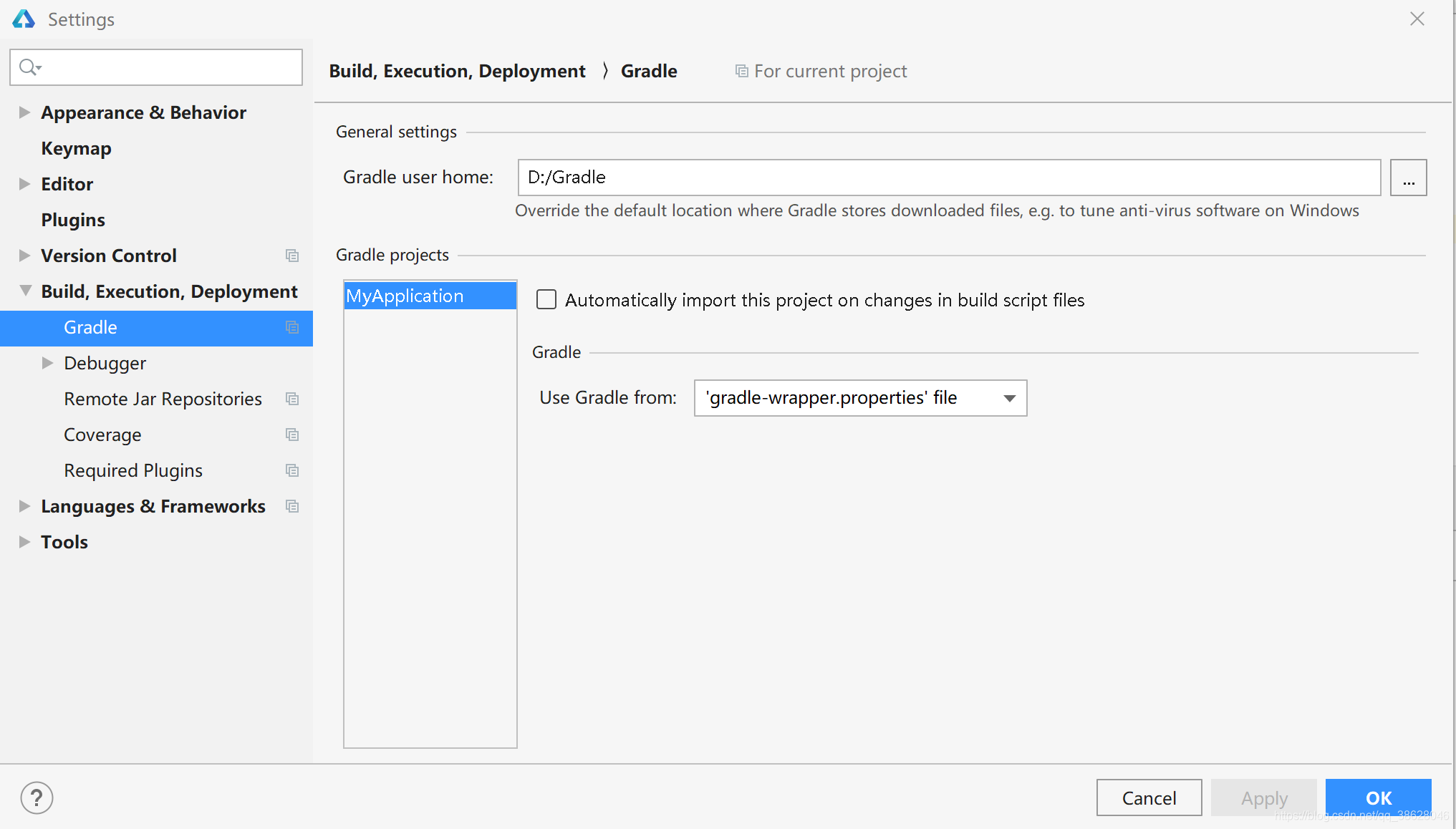This screenshot has height=829, width=1456.
Task: Click the help question mark icon
Action: 37,798
